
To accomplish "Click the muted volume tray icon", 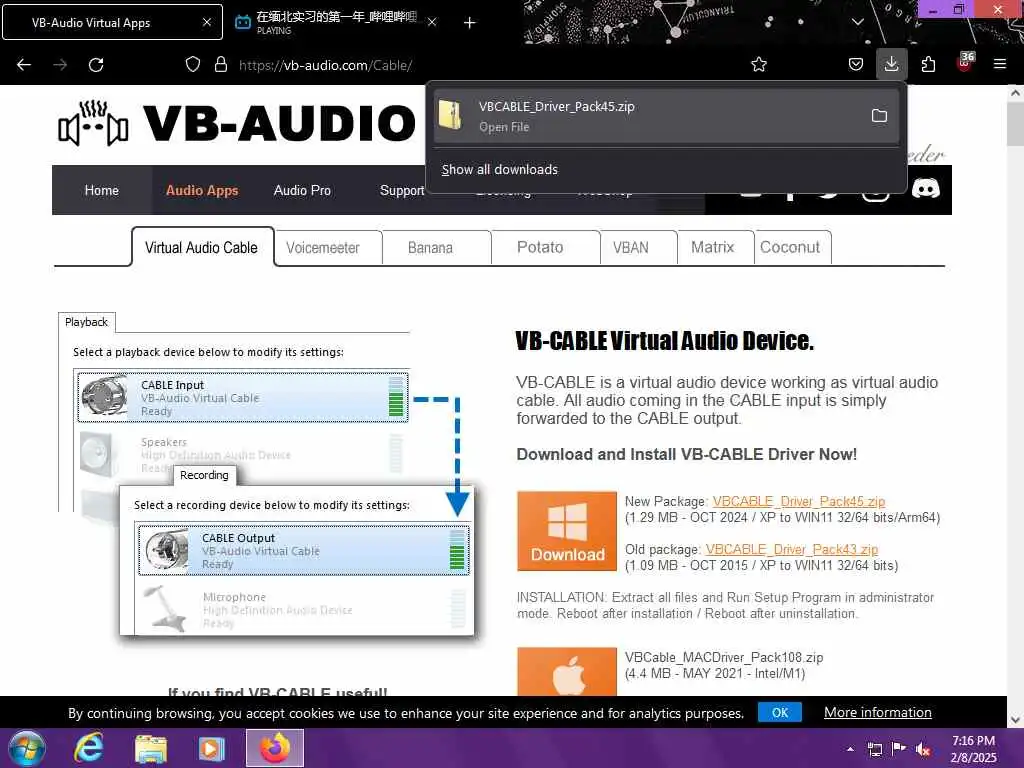I will 923,749.
